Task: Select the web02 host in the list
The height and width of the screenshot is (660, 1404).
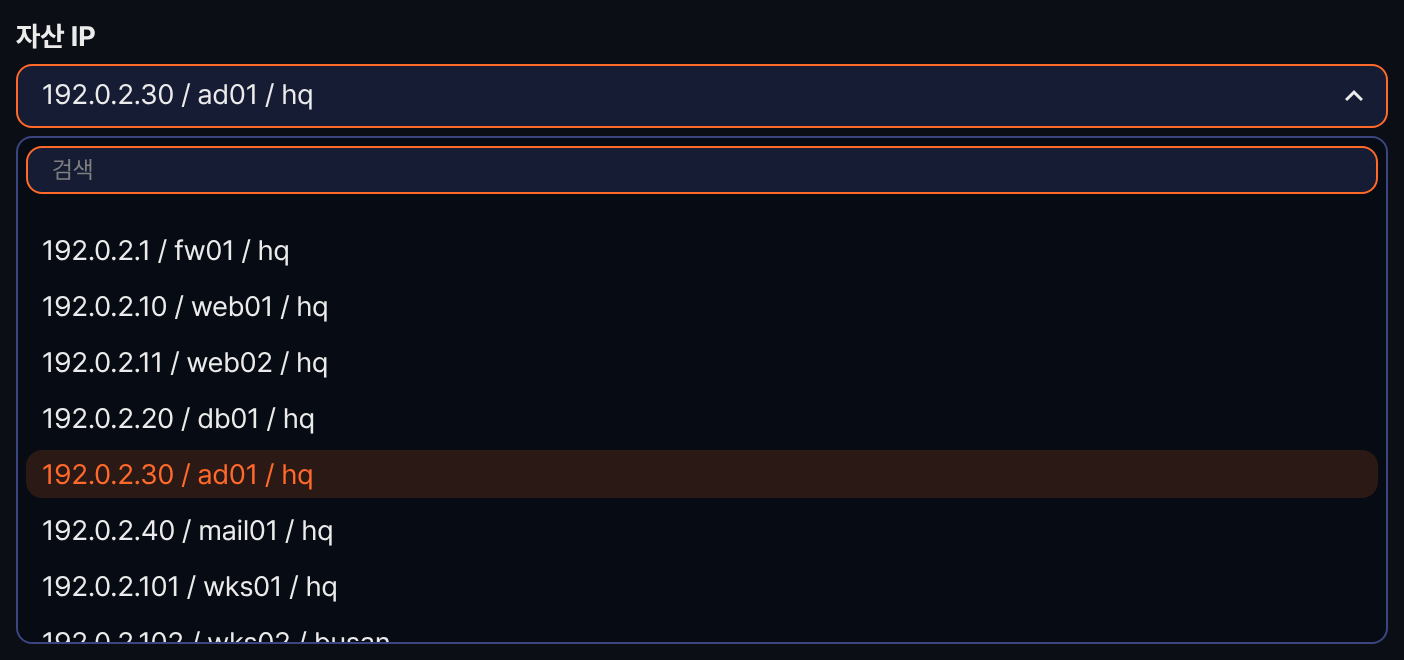Action: tap(702, 362)
